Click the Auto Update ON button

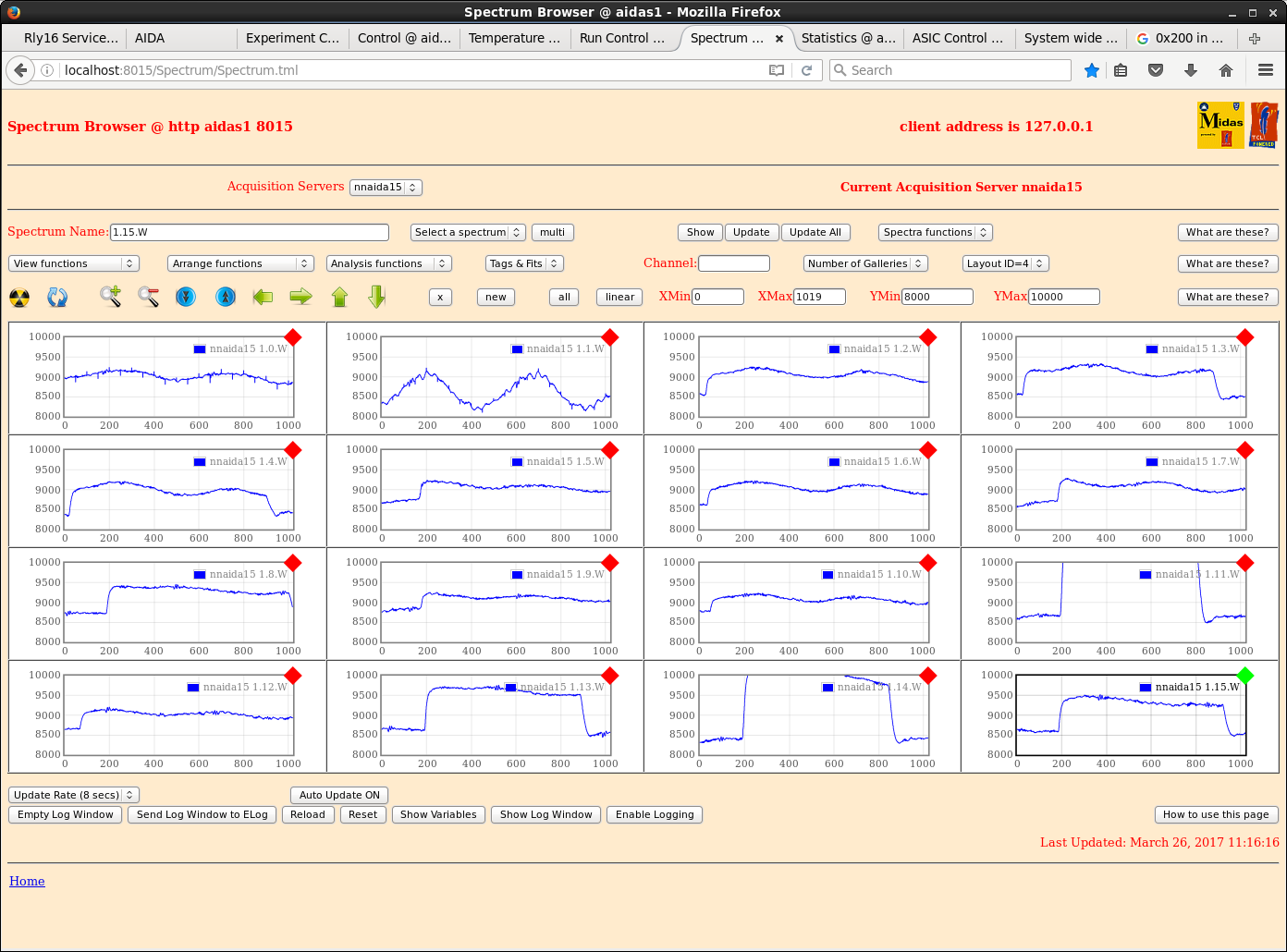point(339,795)
